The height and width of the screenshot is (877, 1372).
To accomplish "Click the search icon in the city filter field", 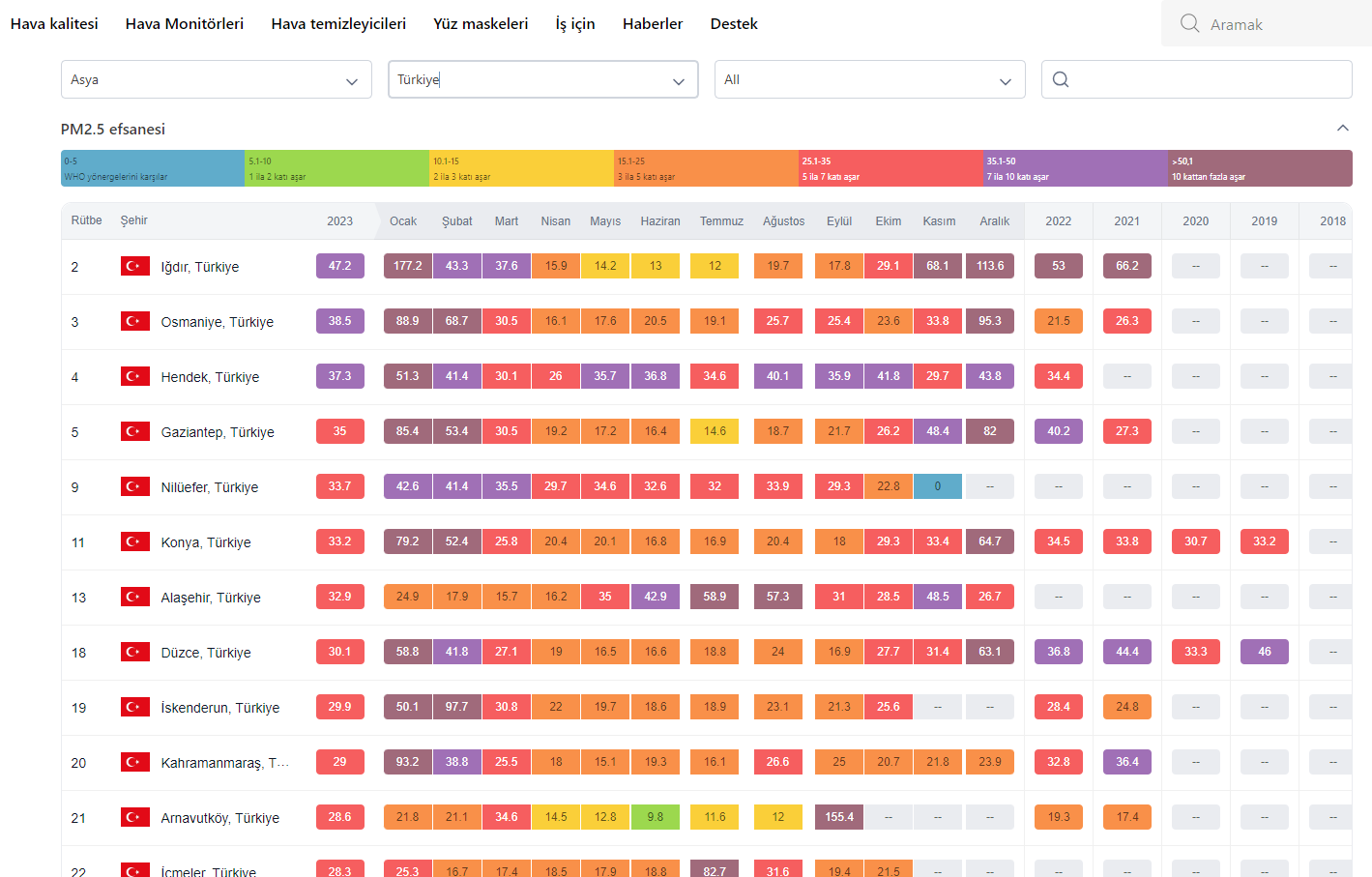I will 1061,79.
